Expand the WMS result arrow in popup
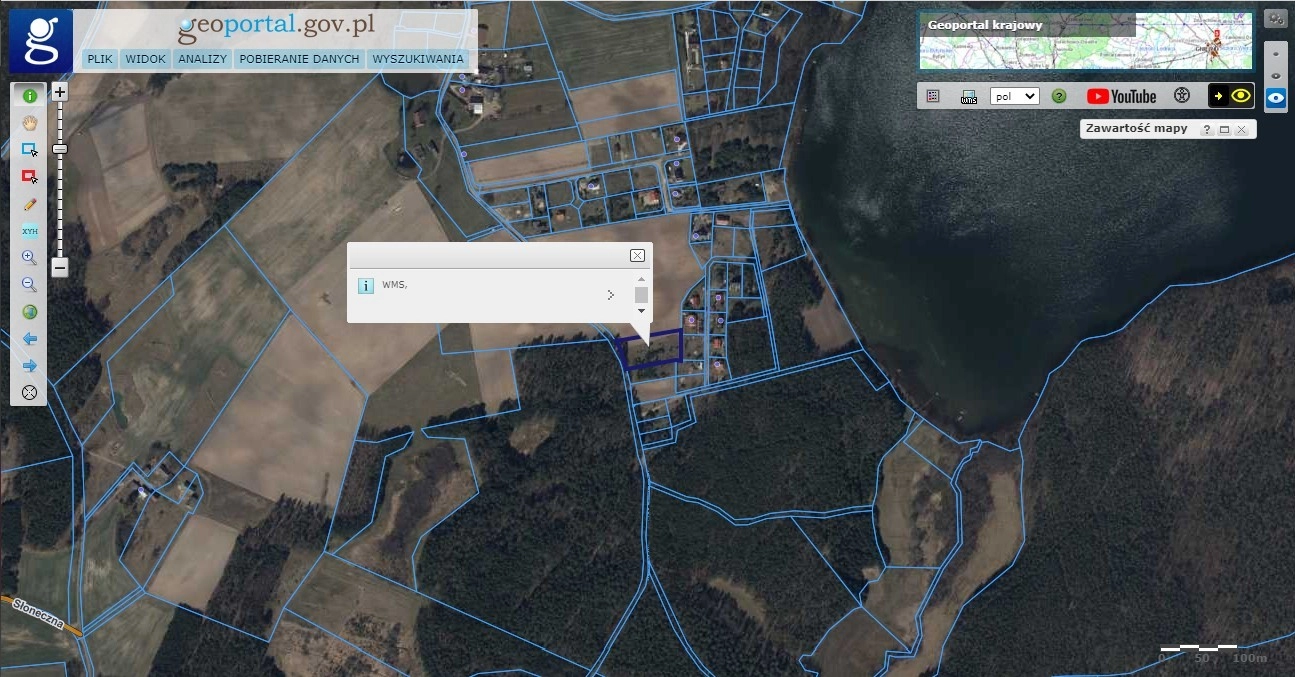This screenshot has width=1295, height=677. [610, 295]
